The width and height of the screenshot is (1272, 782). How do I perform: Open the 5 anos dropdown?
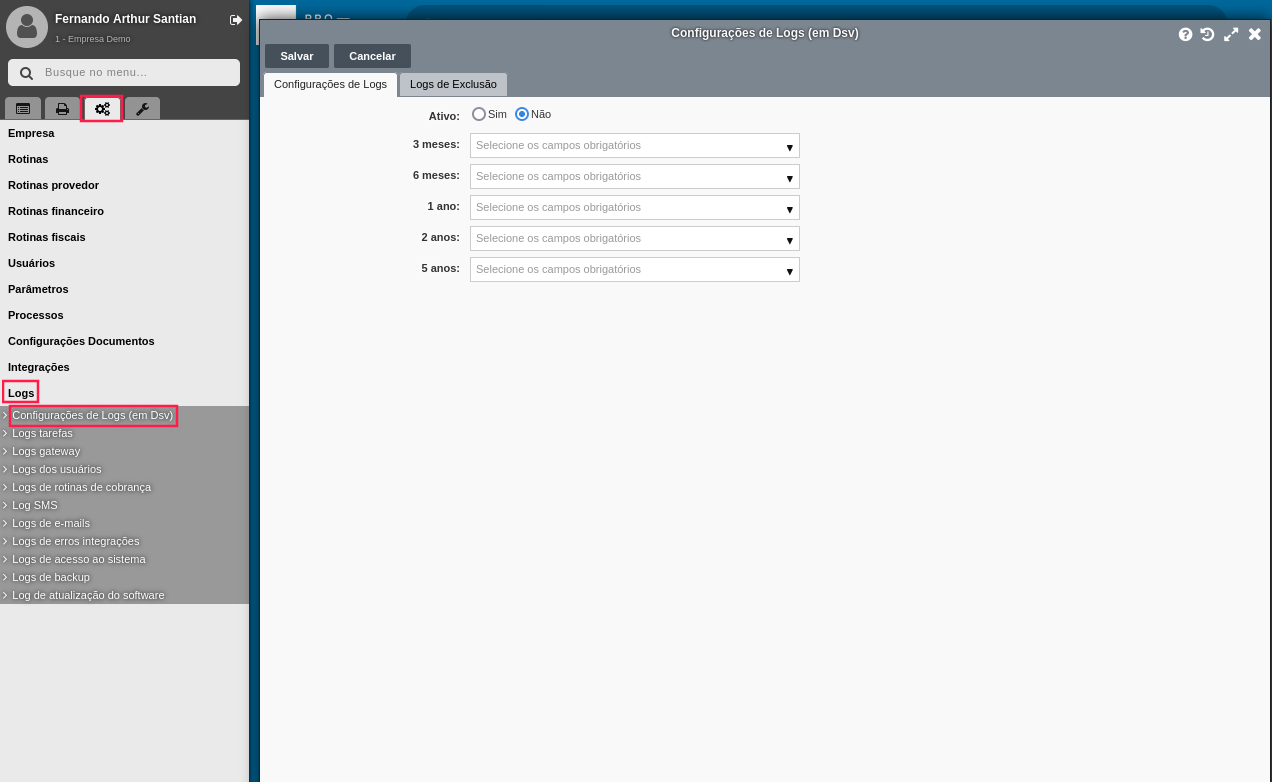635,270
